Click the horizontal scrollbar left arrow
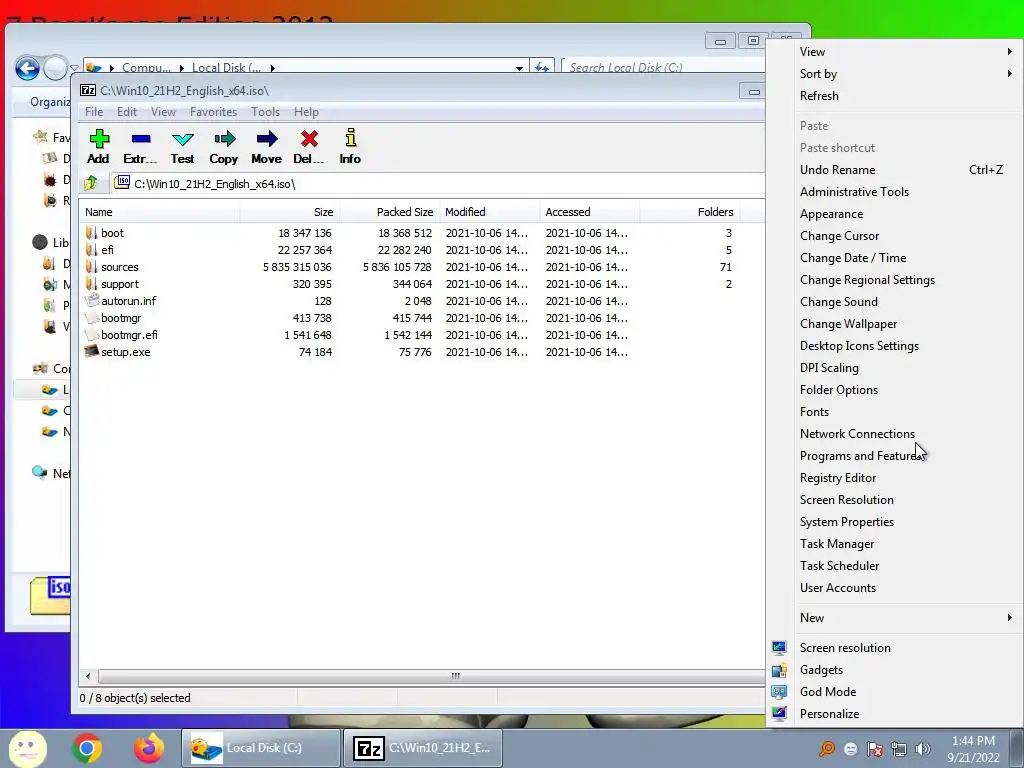This screenshot has width=1024, height=768. [88, 676]
